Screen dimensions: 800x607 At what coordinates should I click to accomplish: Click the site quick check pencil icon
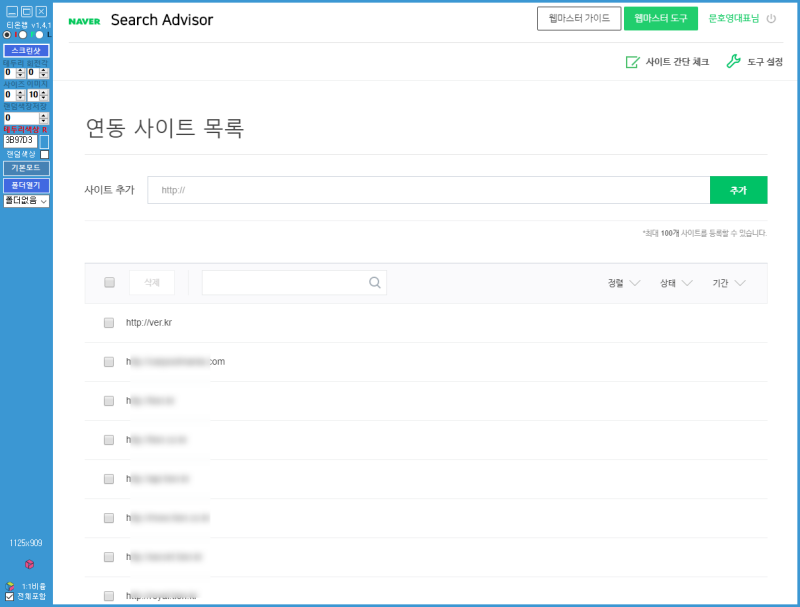click(x=632, y=62)
